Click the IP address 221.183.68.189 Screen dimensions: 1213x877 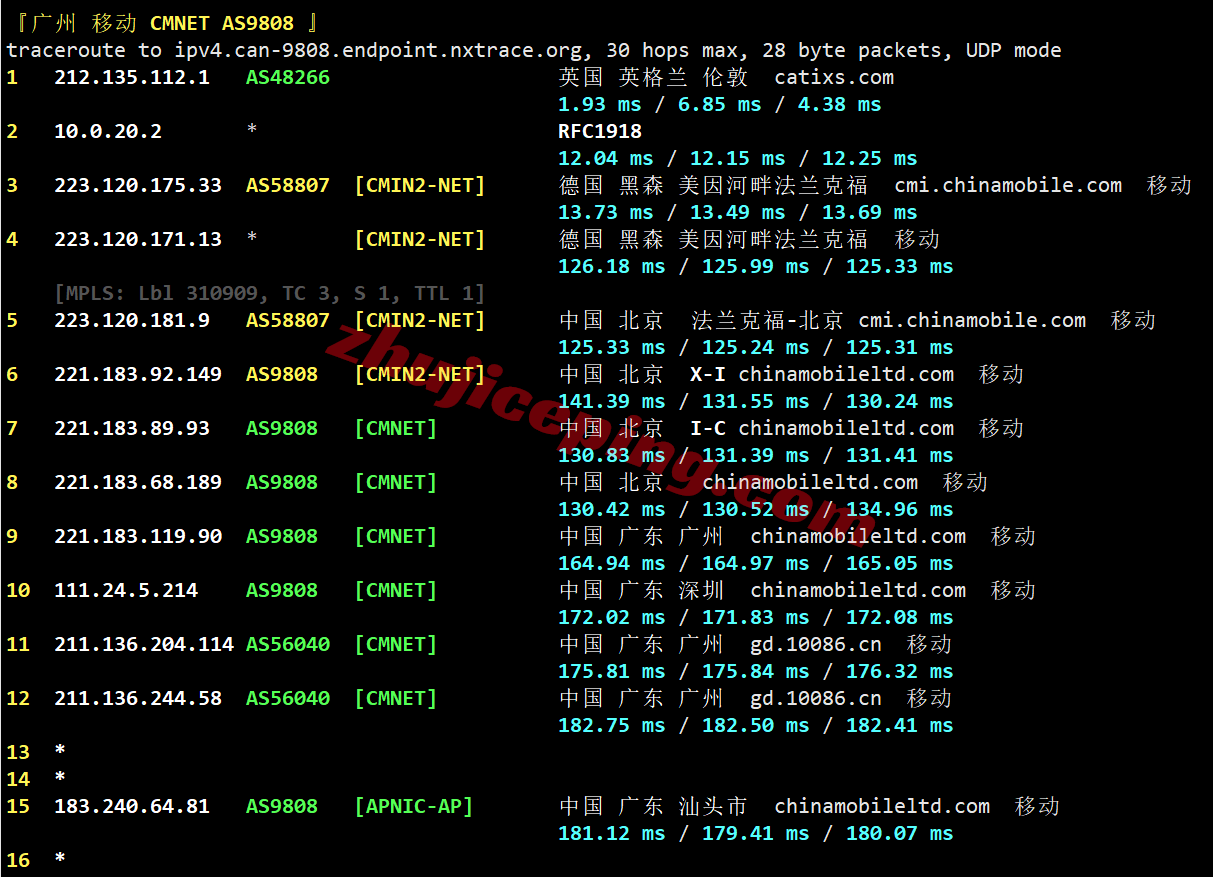[138, 482]
